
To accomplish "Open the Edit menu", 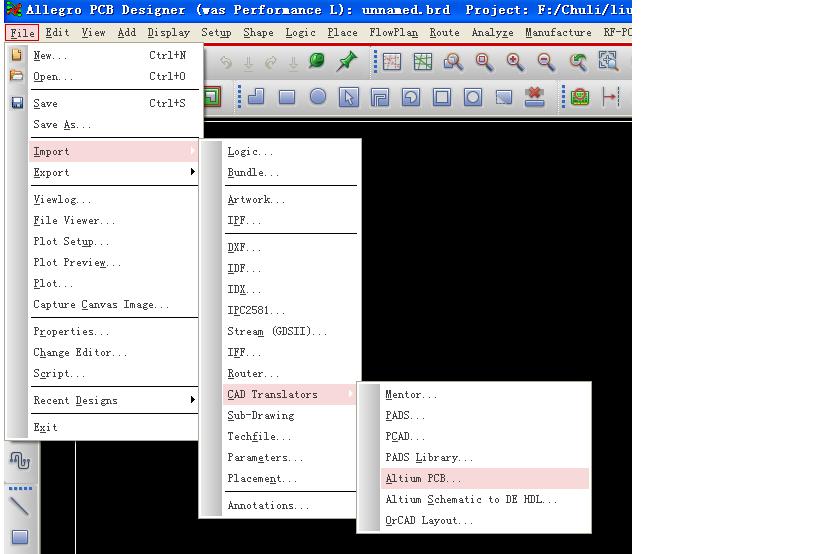I will tap(57, 33).
